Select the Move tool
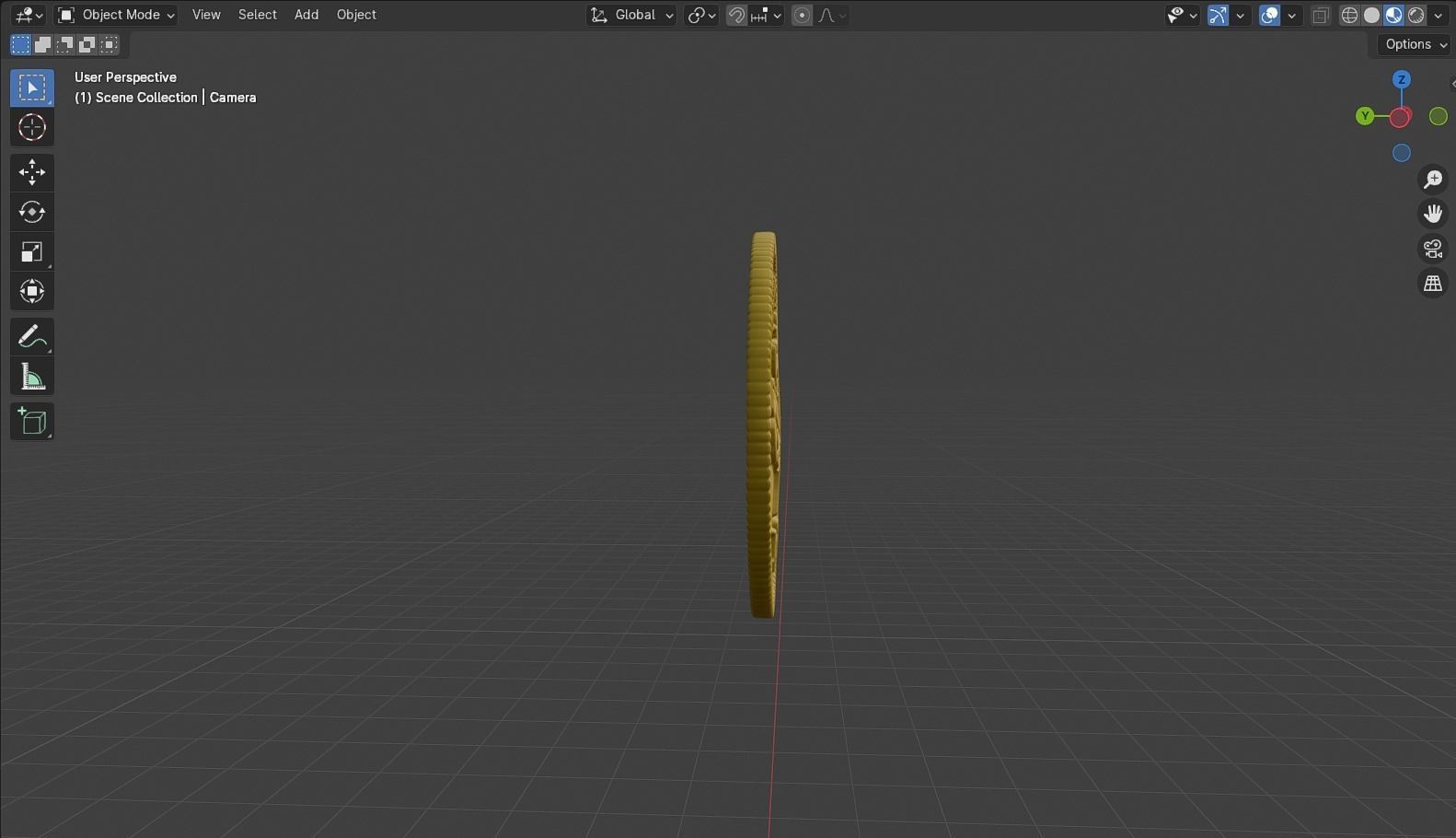This screenshot has height=838, width=1456. click(32, 172)
